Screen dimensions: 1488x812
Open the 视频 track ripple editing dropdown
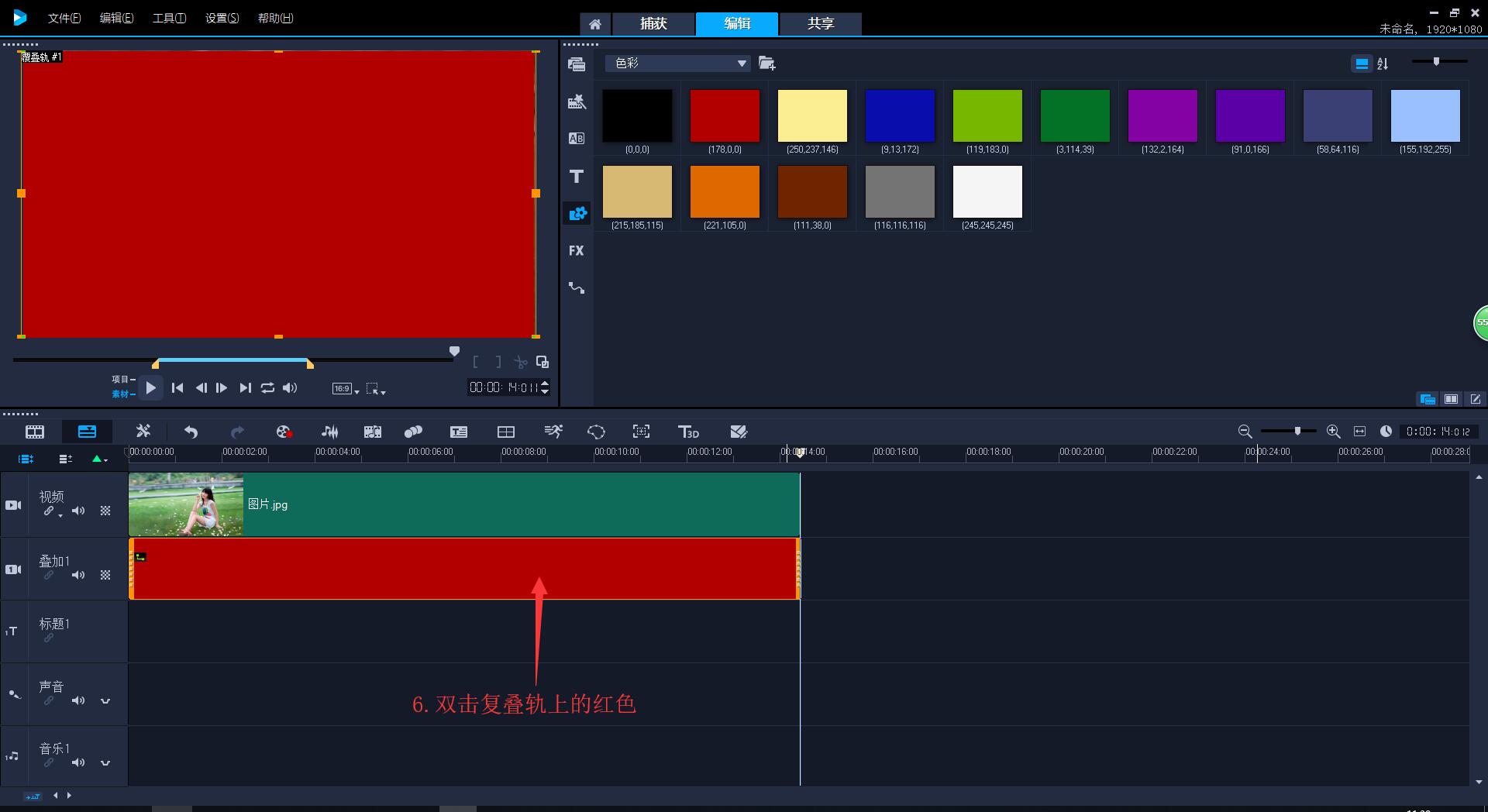point(51,511)
